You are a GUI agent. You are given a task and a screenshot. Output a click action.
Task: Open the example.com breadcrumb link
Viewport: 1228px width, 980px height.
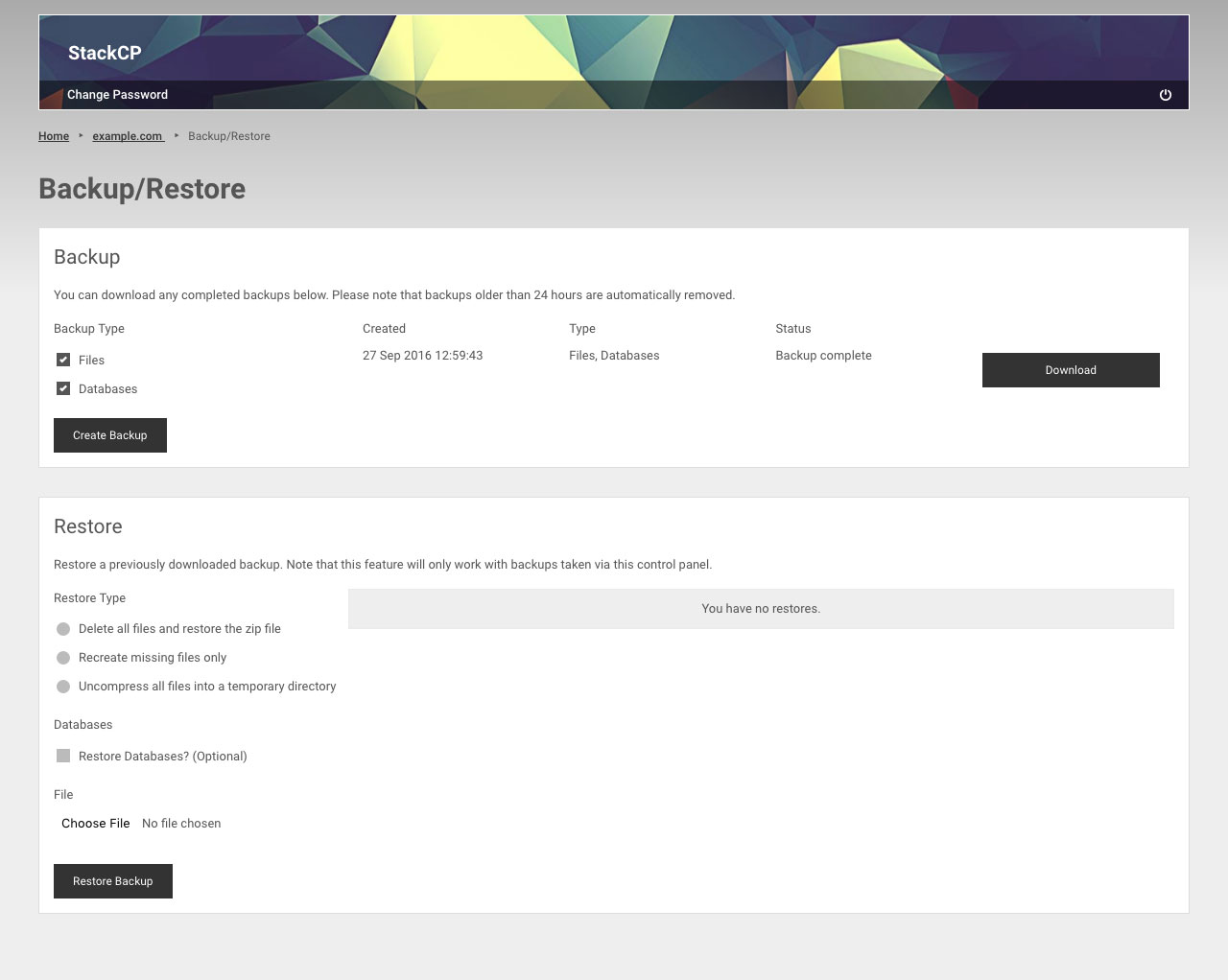[128, 136]
